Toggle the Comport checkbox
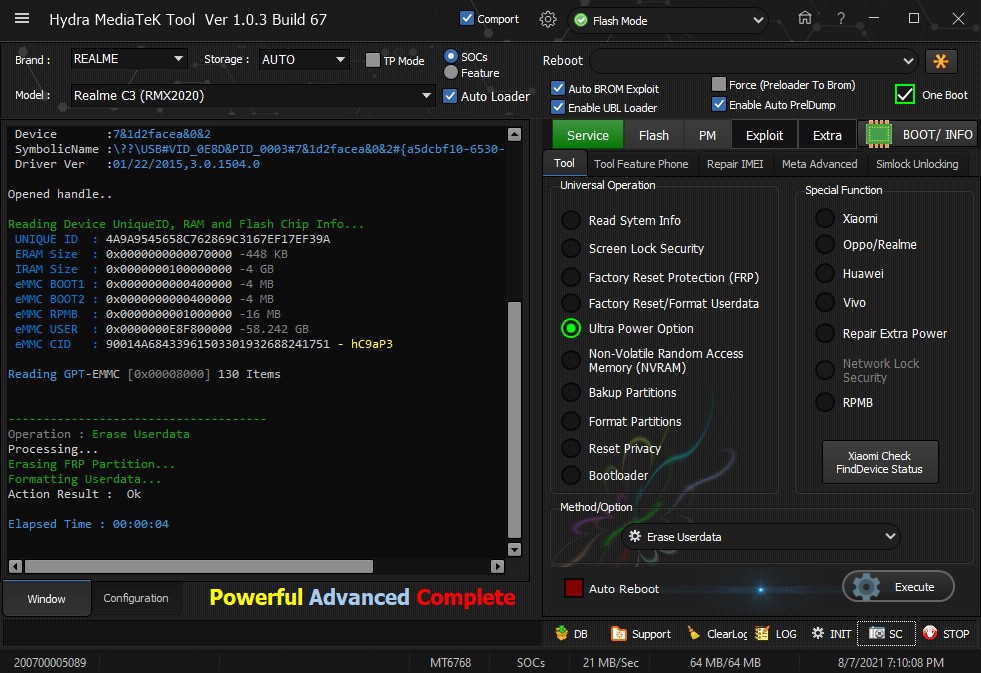 [467, 18]
